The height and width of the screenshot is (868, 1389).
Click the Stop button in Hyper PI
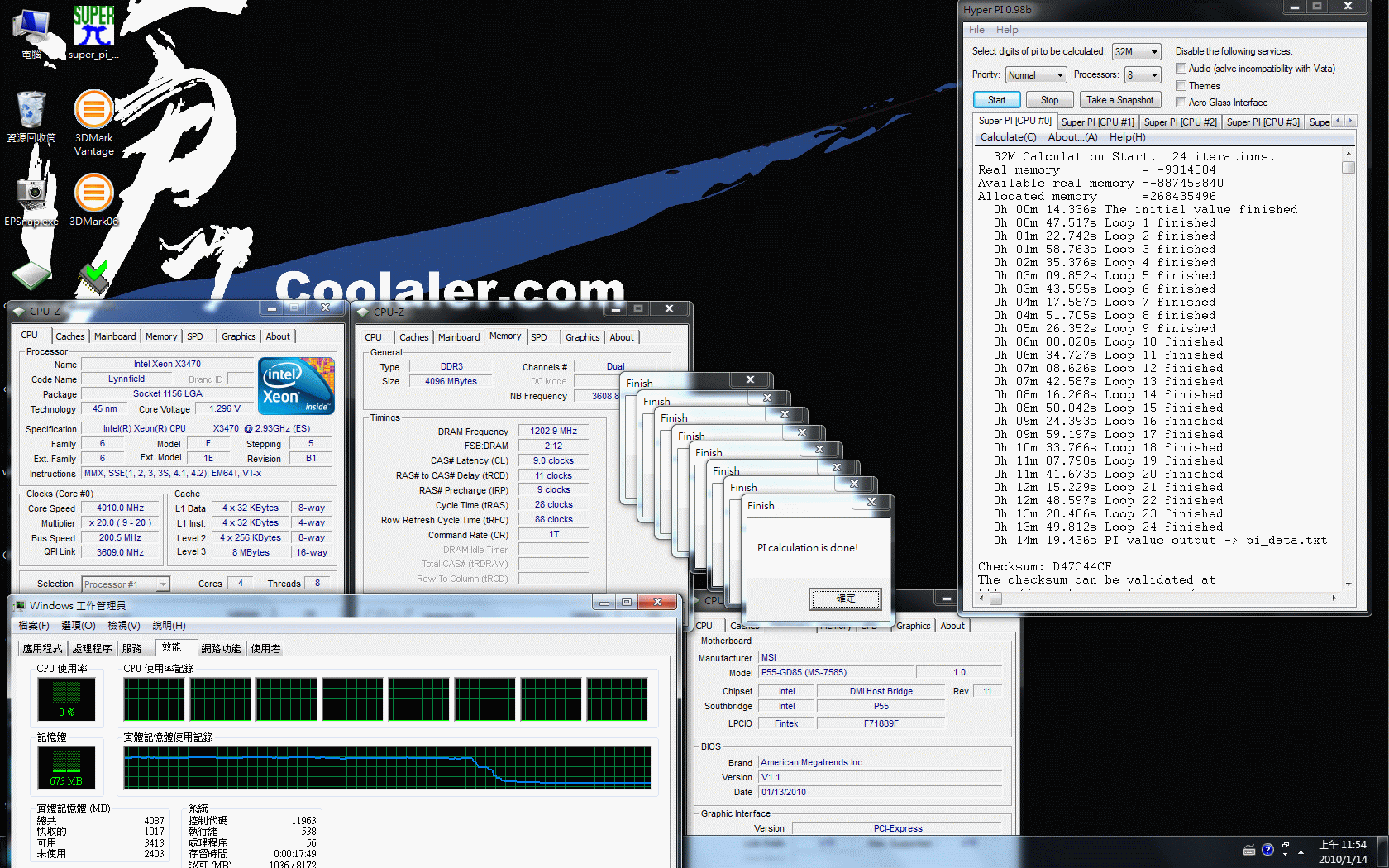1049,100
